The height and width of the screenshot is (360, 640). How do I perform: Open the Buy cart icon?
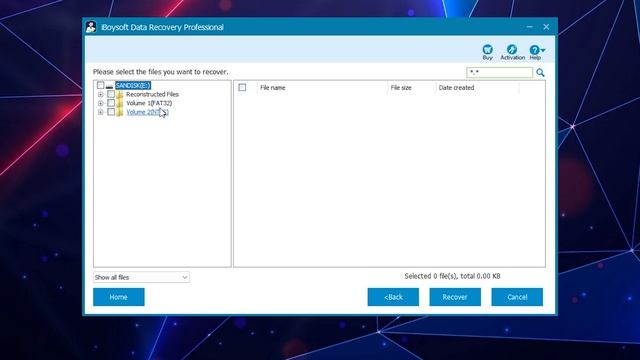[x=487, y=49]
